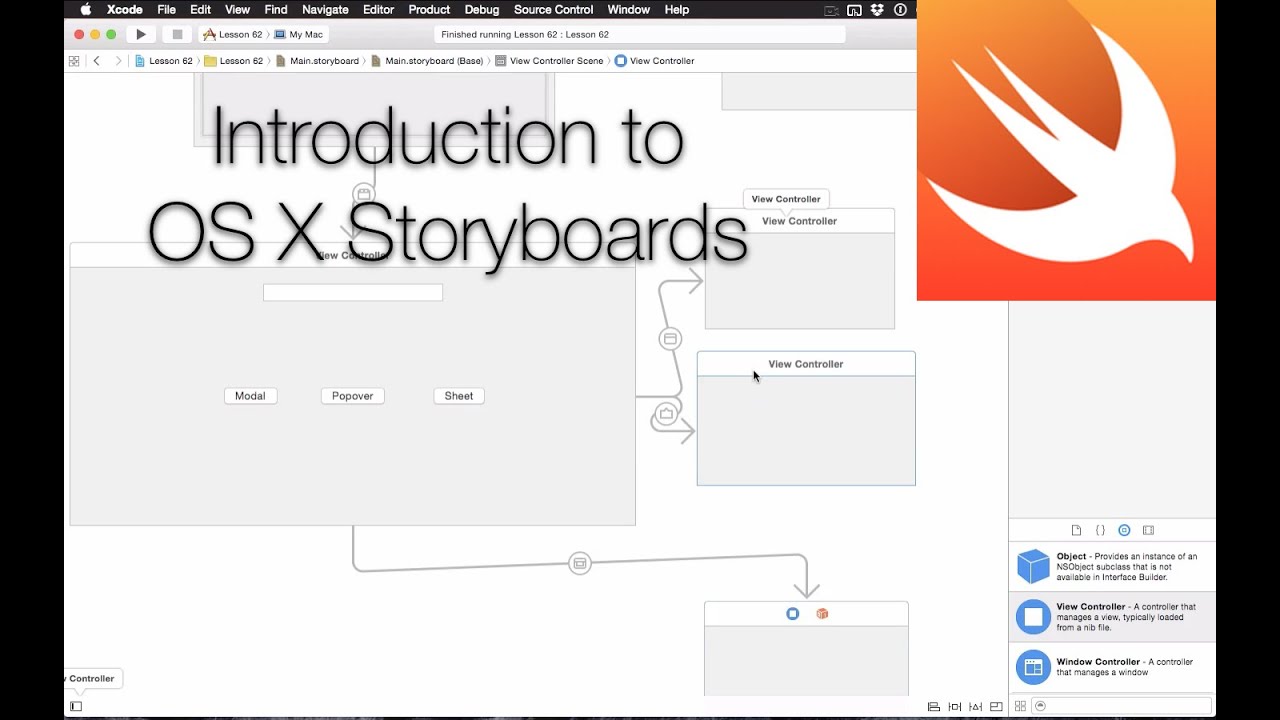
Task: Go back with the jump bar left arrow
Action: pyautogui.click(x=96, y=61)
